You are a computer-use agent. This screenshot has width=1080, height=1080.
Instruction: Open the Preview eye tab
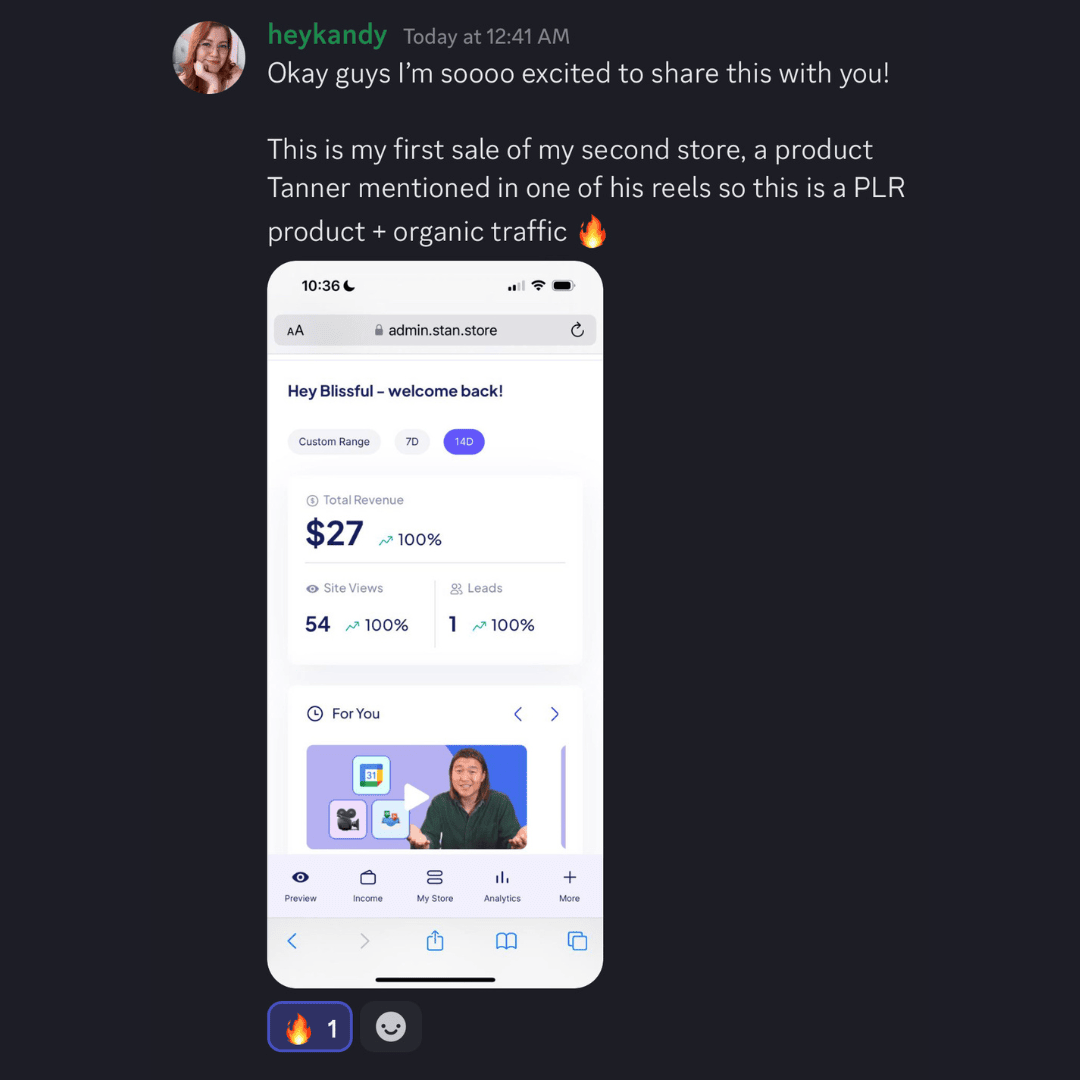pos(300,886)
